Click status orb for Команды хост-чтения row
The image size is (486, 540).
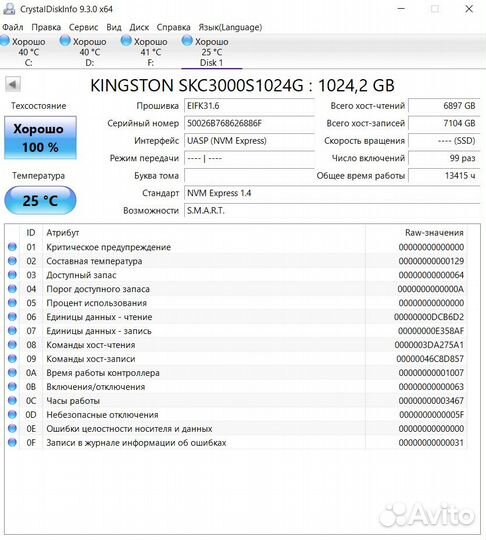tap(12, 345)
